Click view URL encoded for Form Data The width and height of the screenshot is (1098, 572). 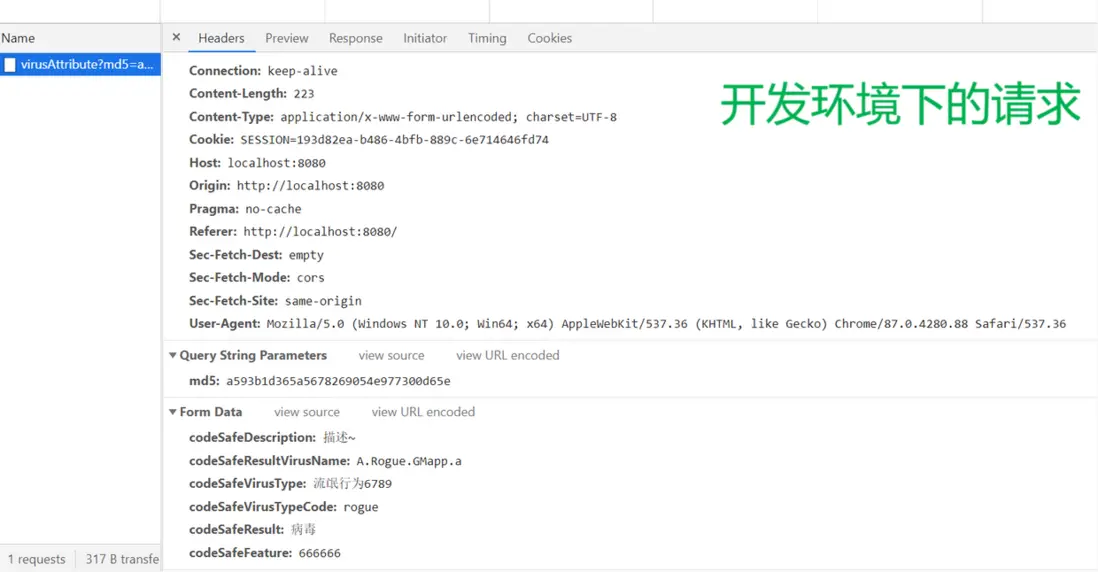[x=423, y=412]
